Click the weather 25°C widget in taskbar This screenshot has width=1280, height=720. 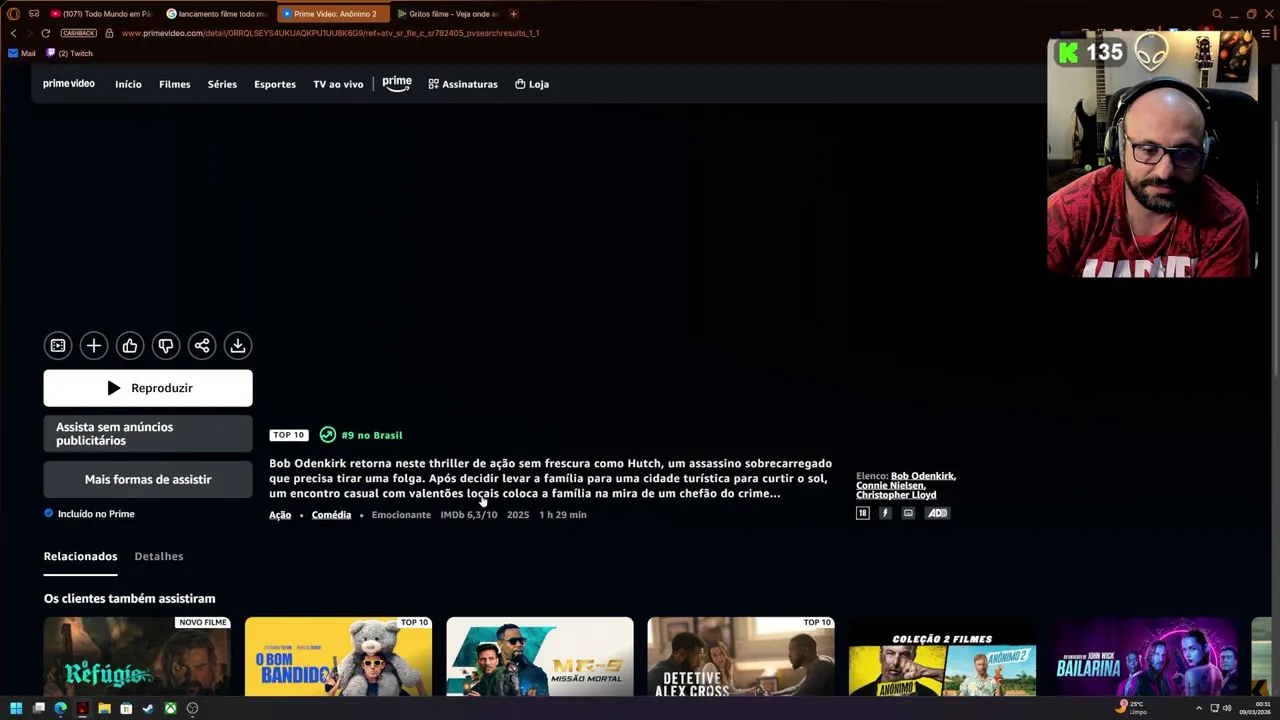click(1130, 708)
